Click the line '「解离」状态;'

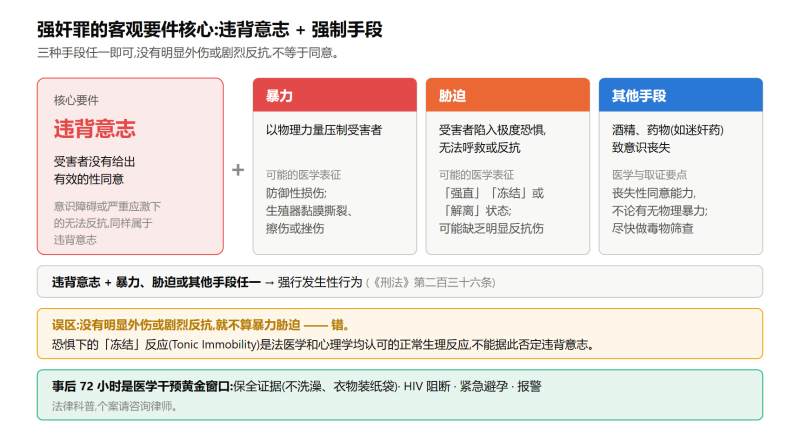[475, 211]
